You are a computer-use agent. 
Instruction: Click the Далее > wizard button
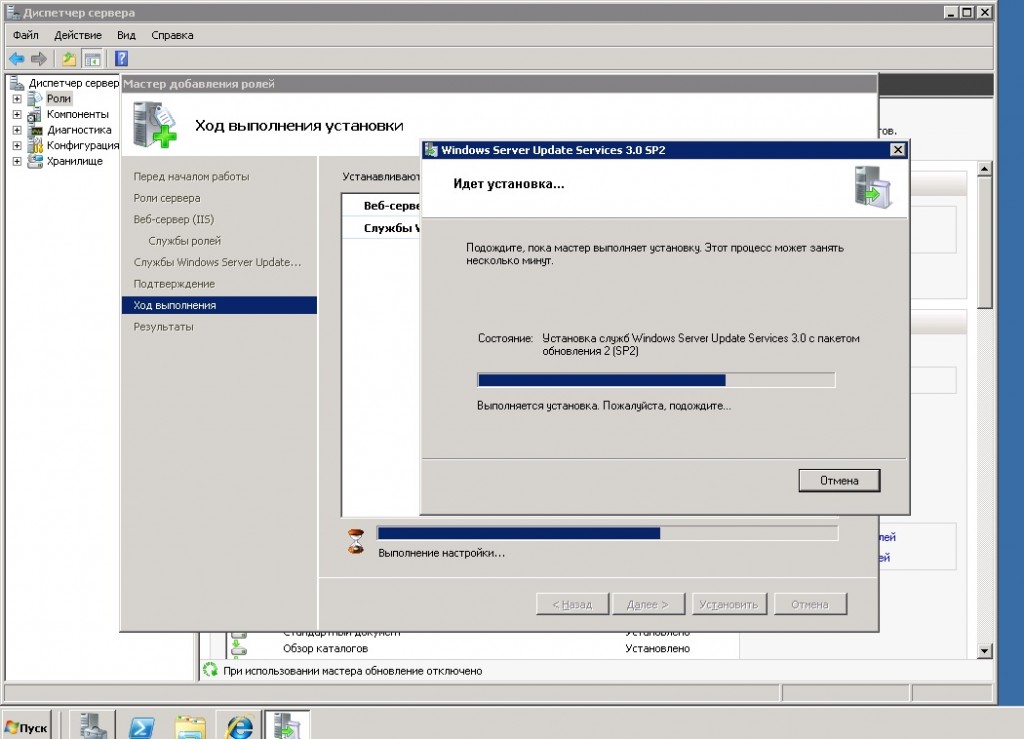pos(648,605)
